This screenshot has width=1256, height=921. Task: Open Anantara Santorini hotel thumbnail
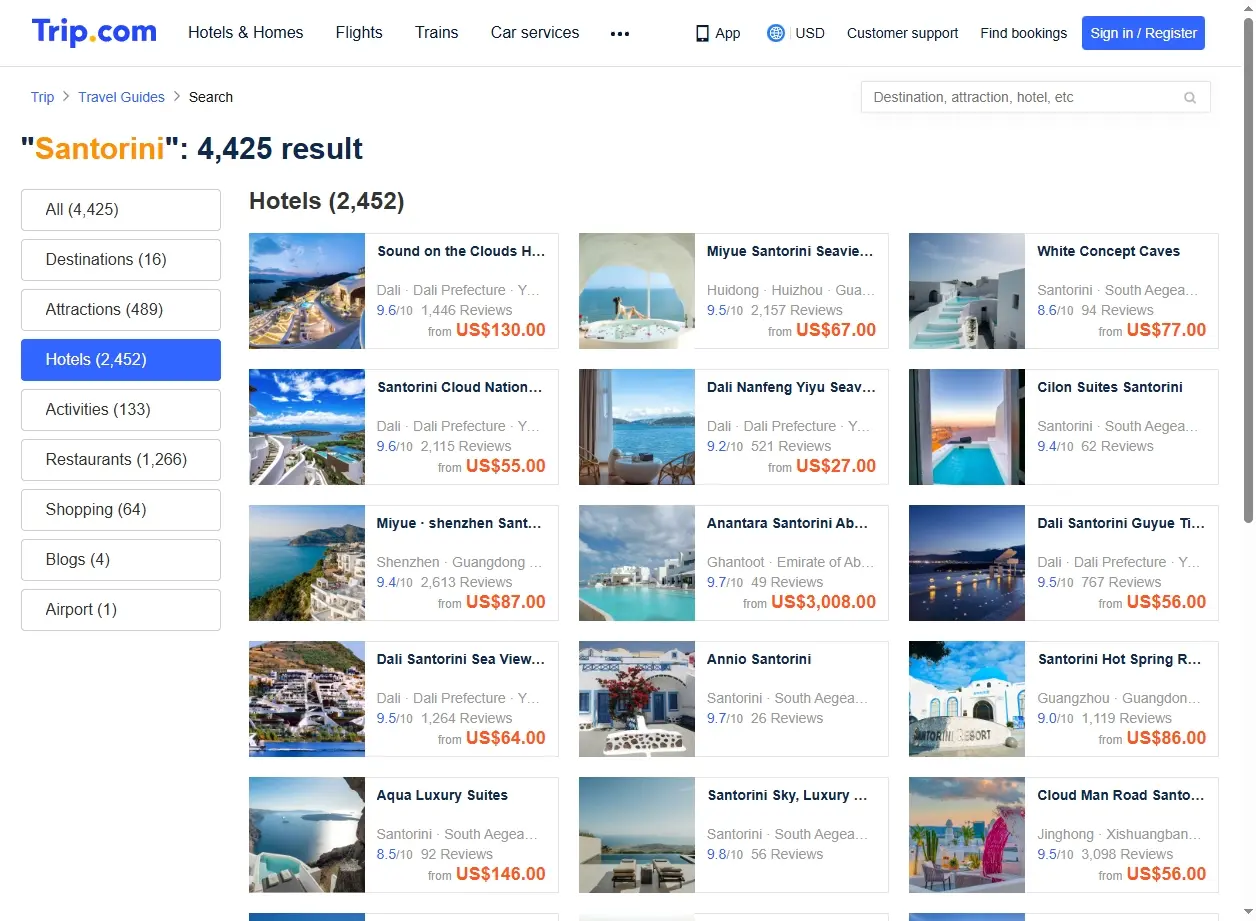[637, 563]
